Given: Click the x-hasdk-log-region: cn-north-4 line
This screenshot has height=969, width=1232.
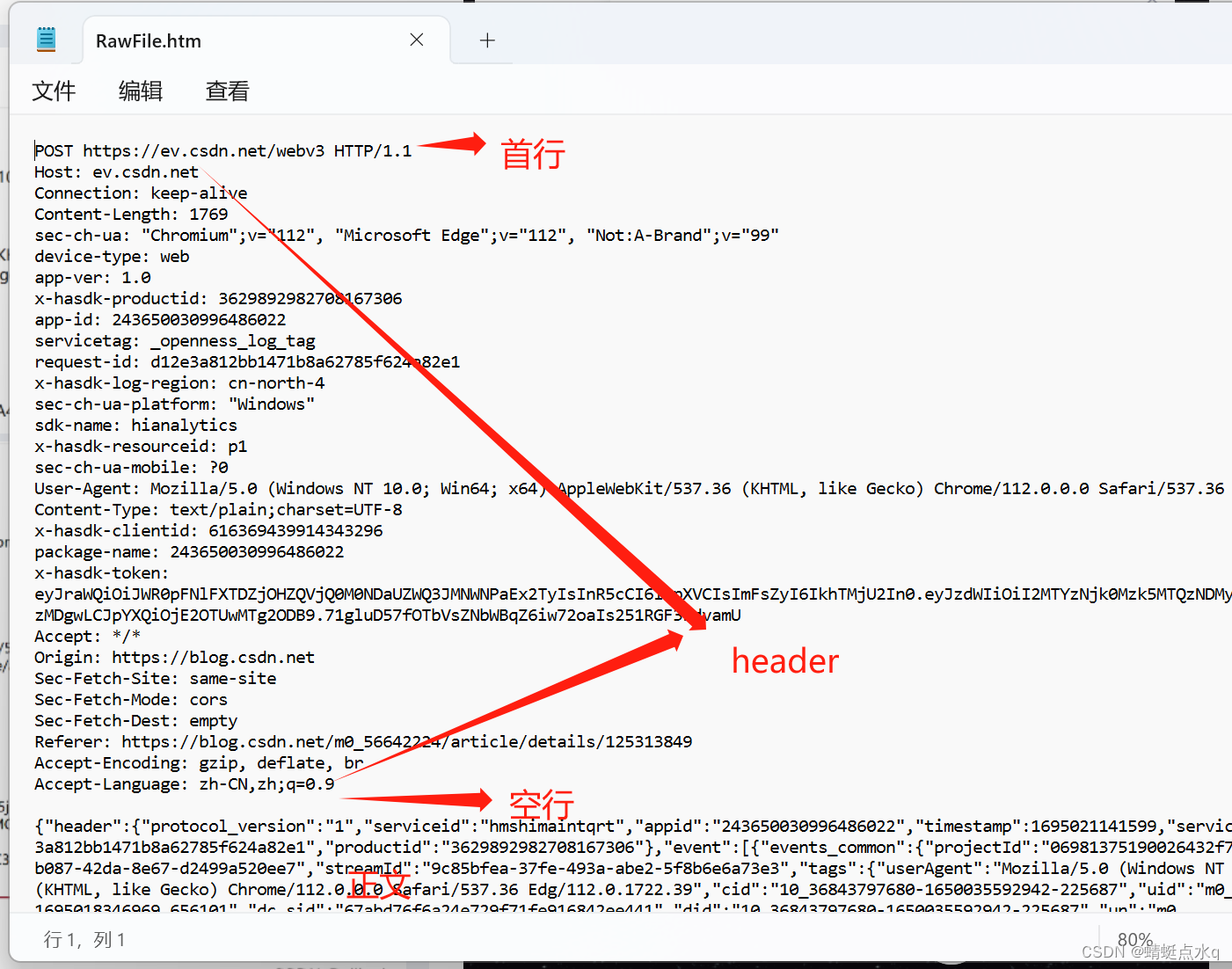Looking at the screenshot, I should (179, 382).
